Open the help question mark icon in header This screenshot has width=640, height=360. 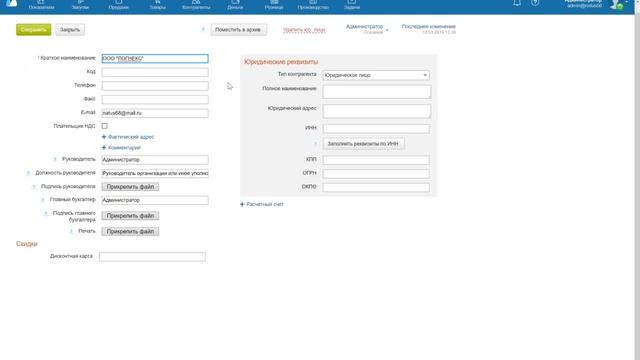tap(535, 3)
